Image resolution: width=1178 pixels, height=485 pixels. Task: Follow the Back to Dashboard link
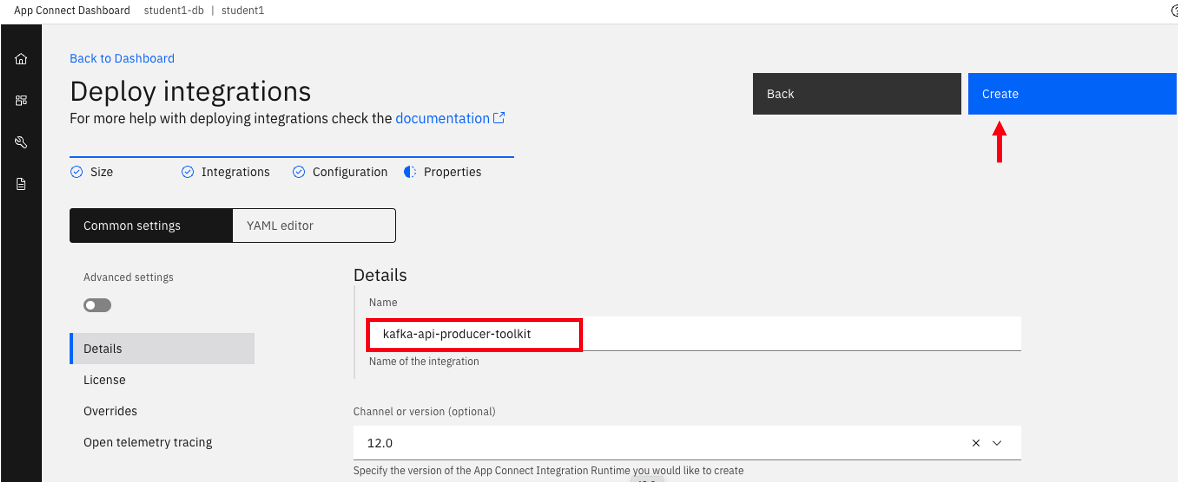tap(122, 58)
